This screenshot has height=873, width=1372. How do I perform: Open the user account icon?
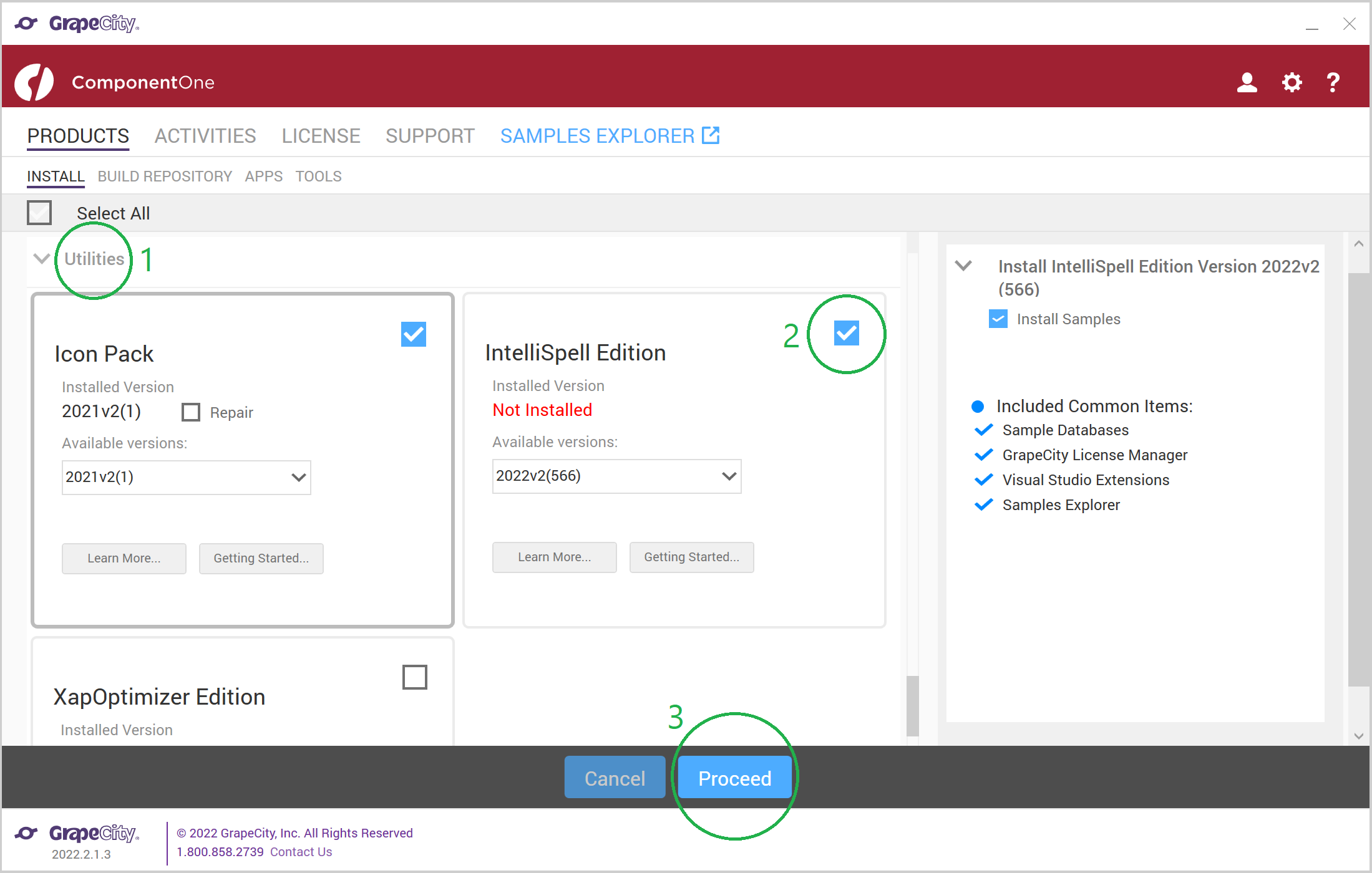click(1247, 82)
